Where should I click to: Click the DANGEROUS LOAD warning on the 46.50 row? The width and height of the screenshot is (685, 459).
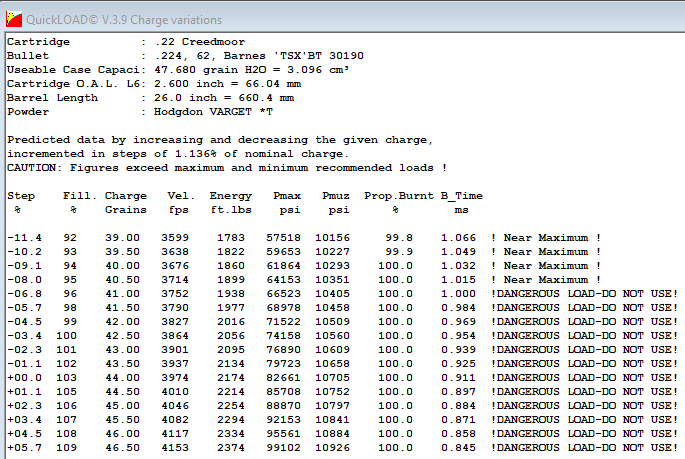pyautogui.click(x=585, y=447)
